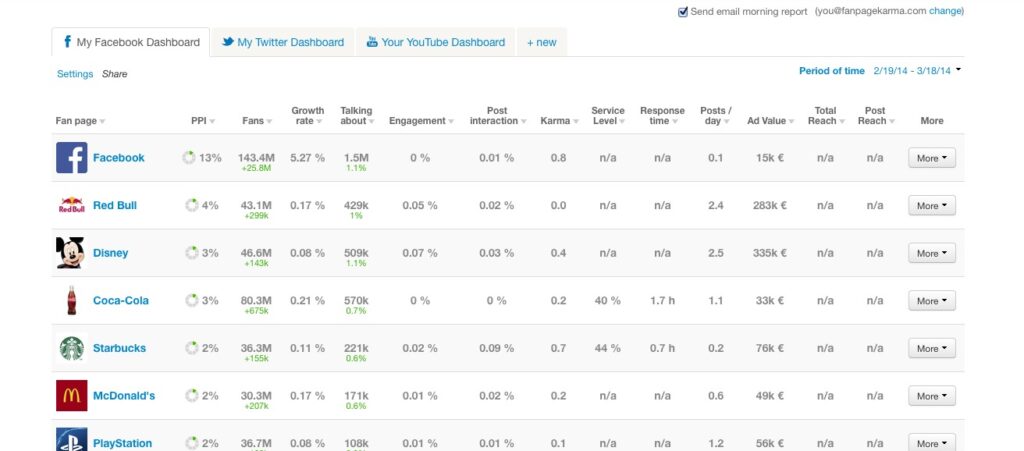Viewport: 1024px width, 451px height.
Task: Expand the Period of time date selector
Action: 958,71
